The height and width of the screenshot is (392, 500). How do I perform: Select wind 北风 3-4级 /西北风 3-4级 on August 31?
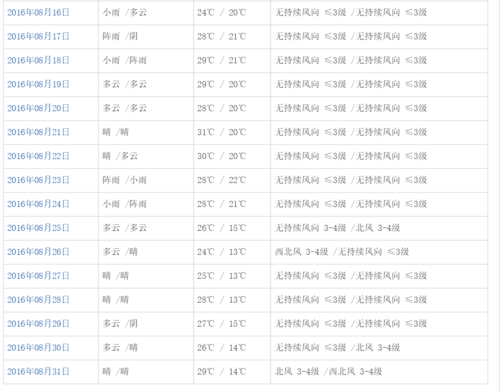tap(328, 372)
